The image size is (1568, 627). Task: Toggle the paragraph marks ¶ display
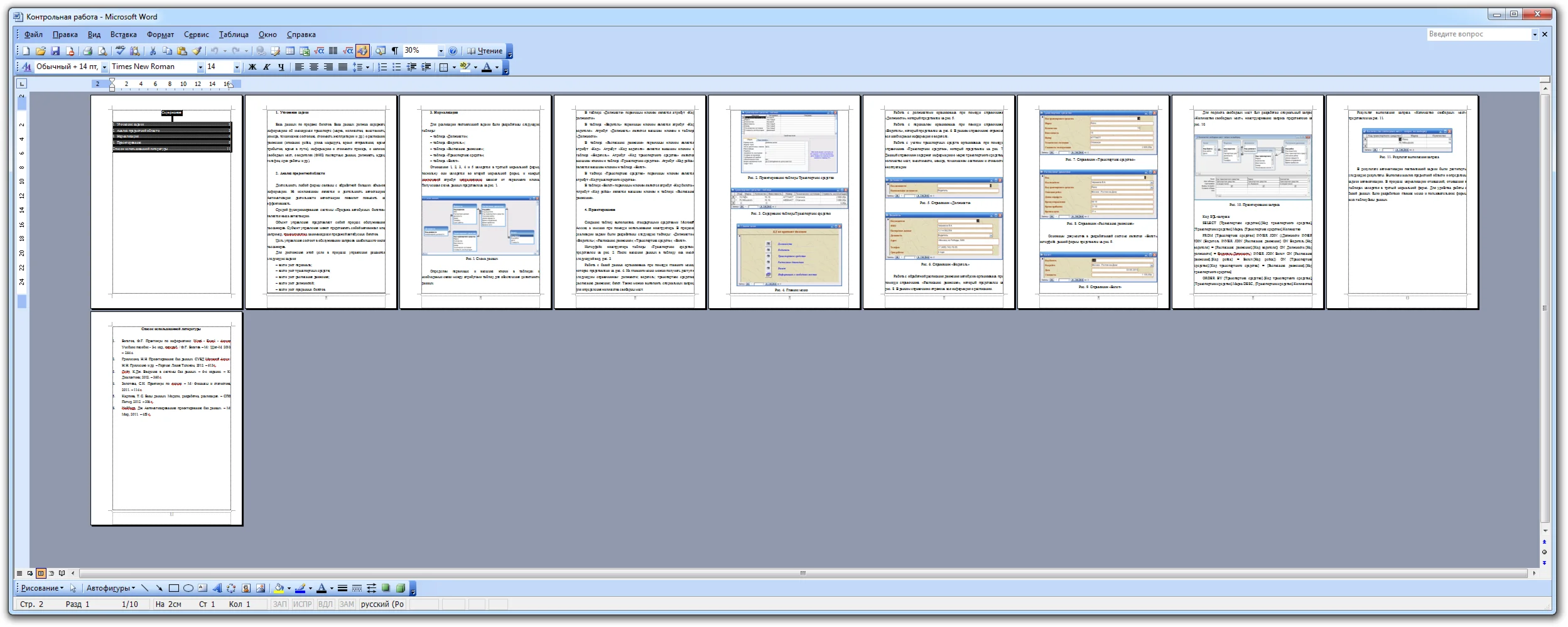tap(395, 51)
